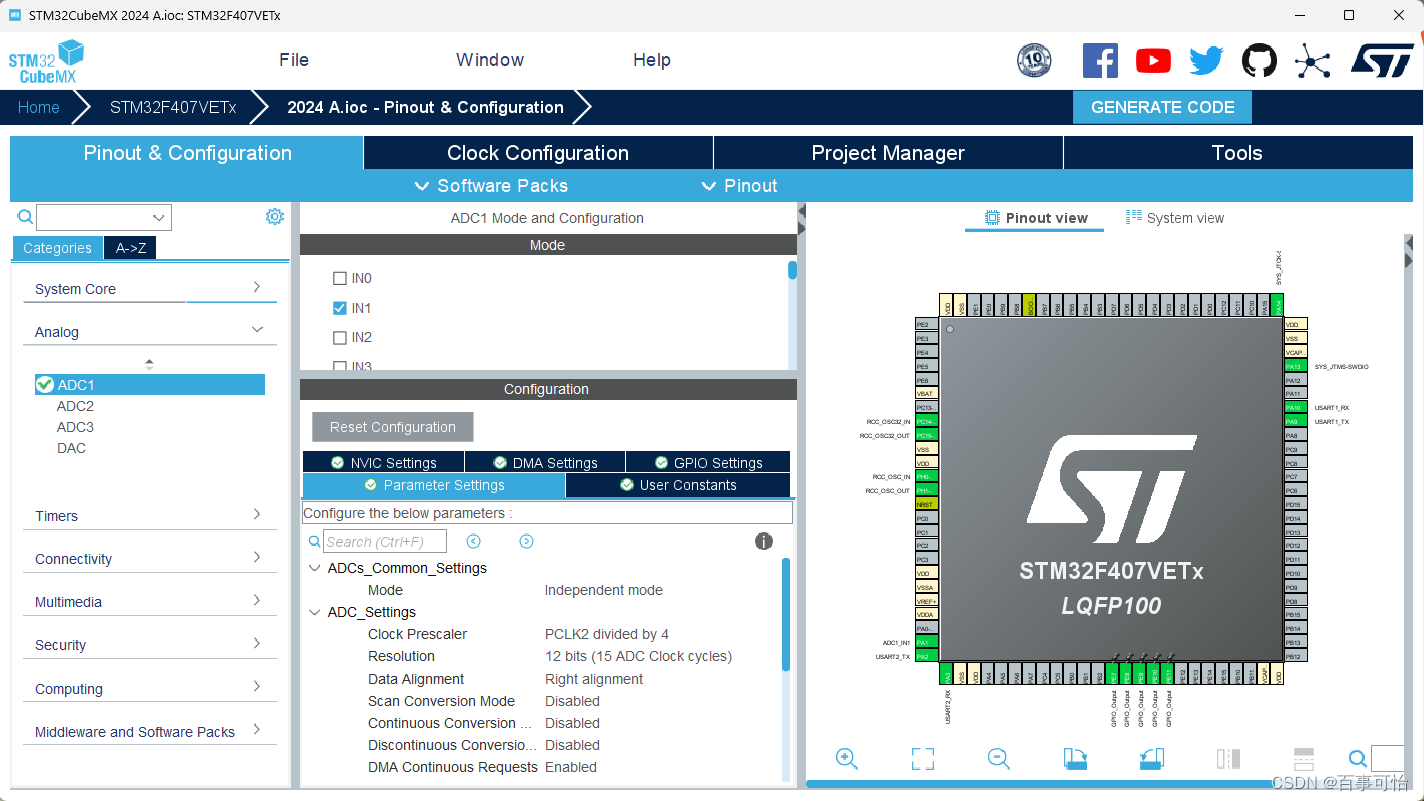Open the YouTube channel icon
Screen dimensions: 1424x801
pos(1153,60)
